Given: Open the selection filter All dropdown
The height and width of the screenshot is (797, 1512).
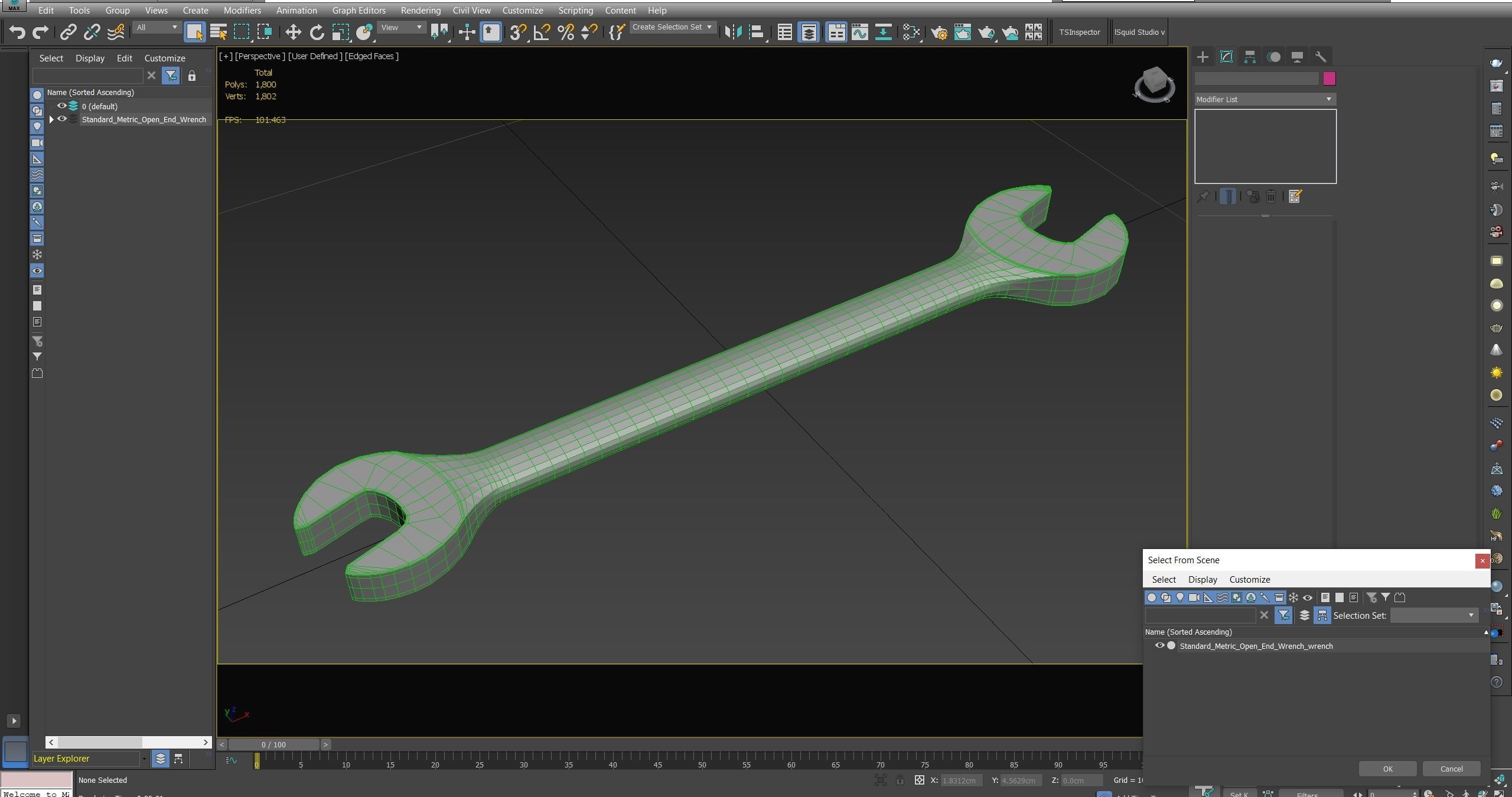Looking at the screenshot, I should coord(157,27).
